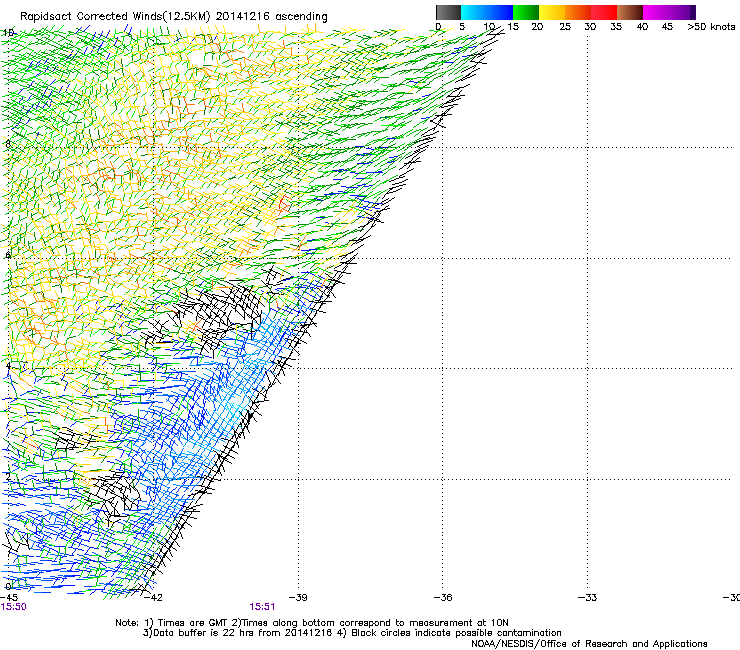Click the longitude label '-45'
Screen dimensions: 740x650
coord(9,598)
